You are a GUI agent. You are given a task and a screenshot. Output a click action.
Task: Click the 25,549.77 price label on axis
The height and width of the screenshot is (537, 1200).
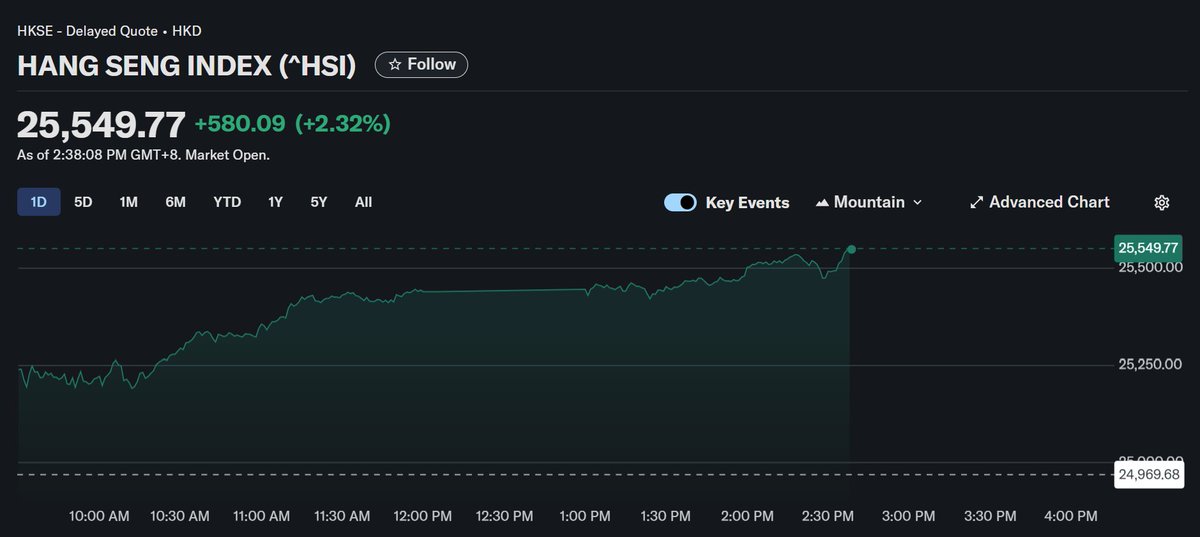pyautogui.click(x=1148, y=248)
